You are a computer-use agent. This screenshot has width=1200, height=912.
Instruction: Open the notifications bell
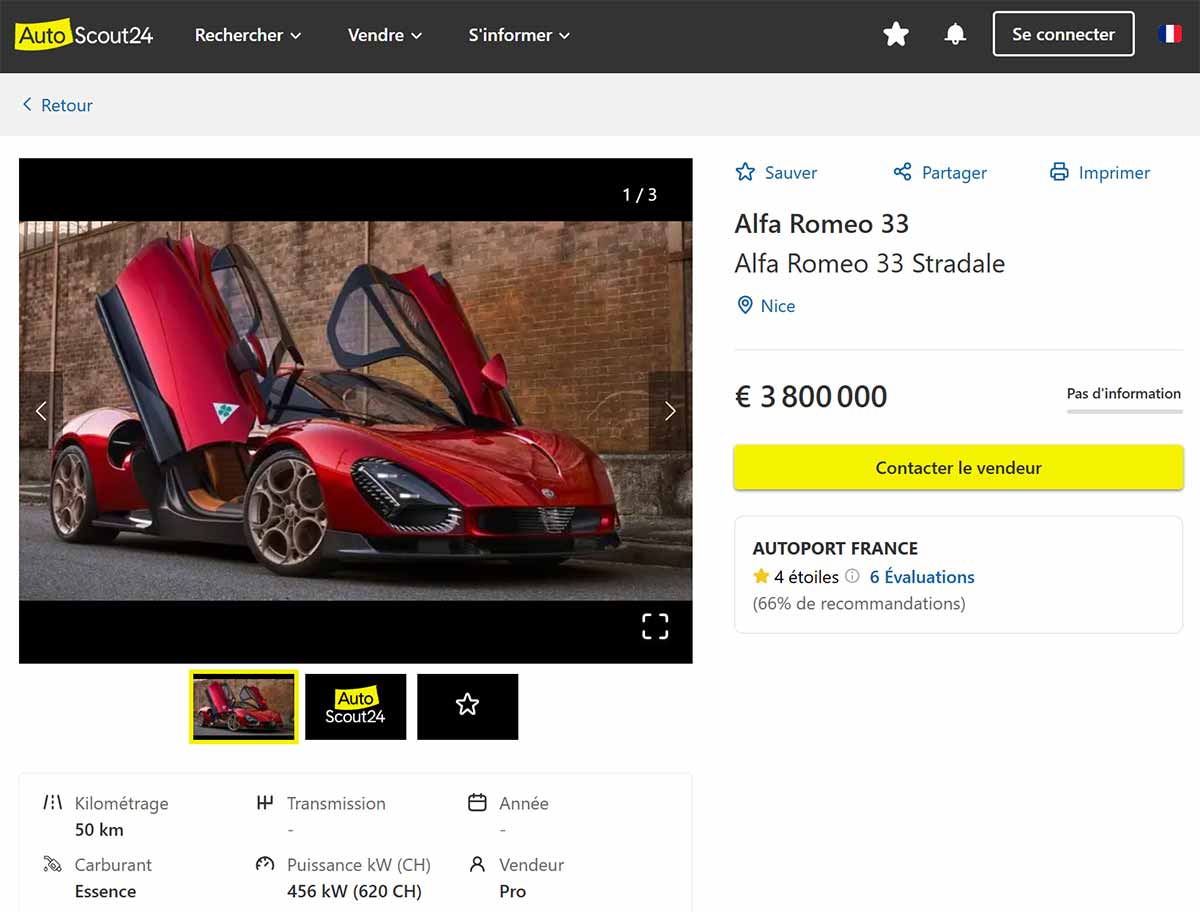pyautogui.click(x=955, y=35)
